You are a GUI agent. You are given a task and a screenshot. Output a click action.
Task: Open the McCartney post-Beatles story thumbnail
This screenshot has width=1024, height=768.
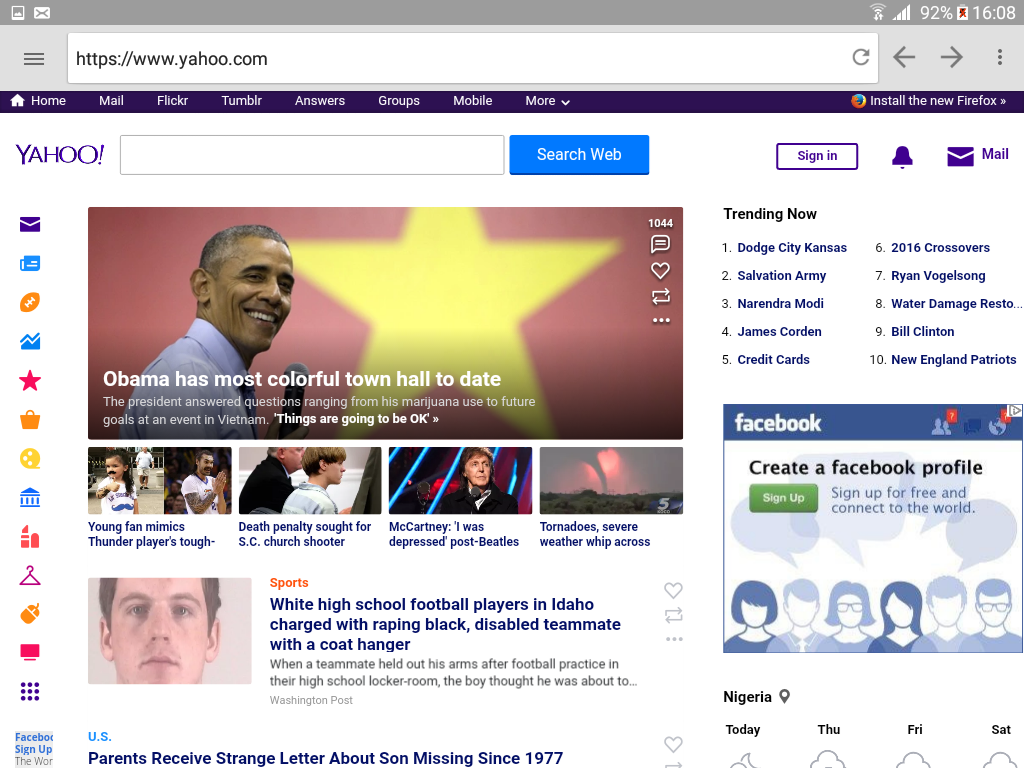tap(460, 481)
